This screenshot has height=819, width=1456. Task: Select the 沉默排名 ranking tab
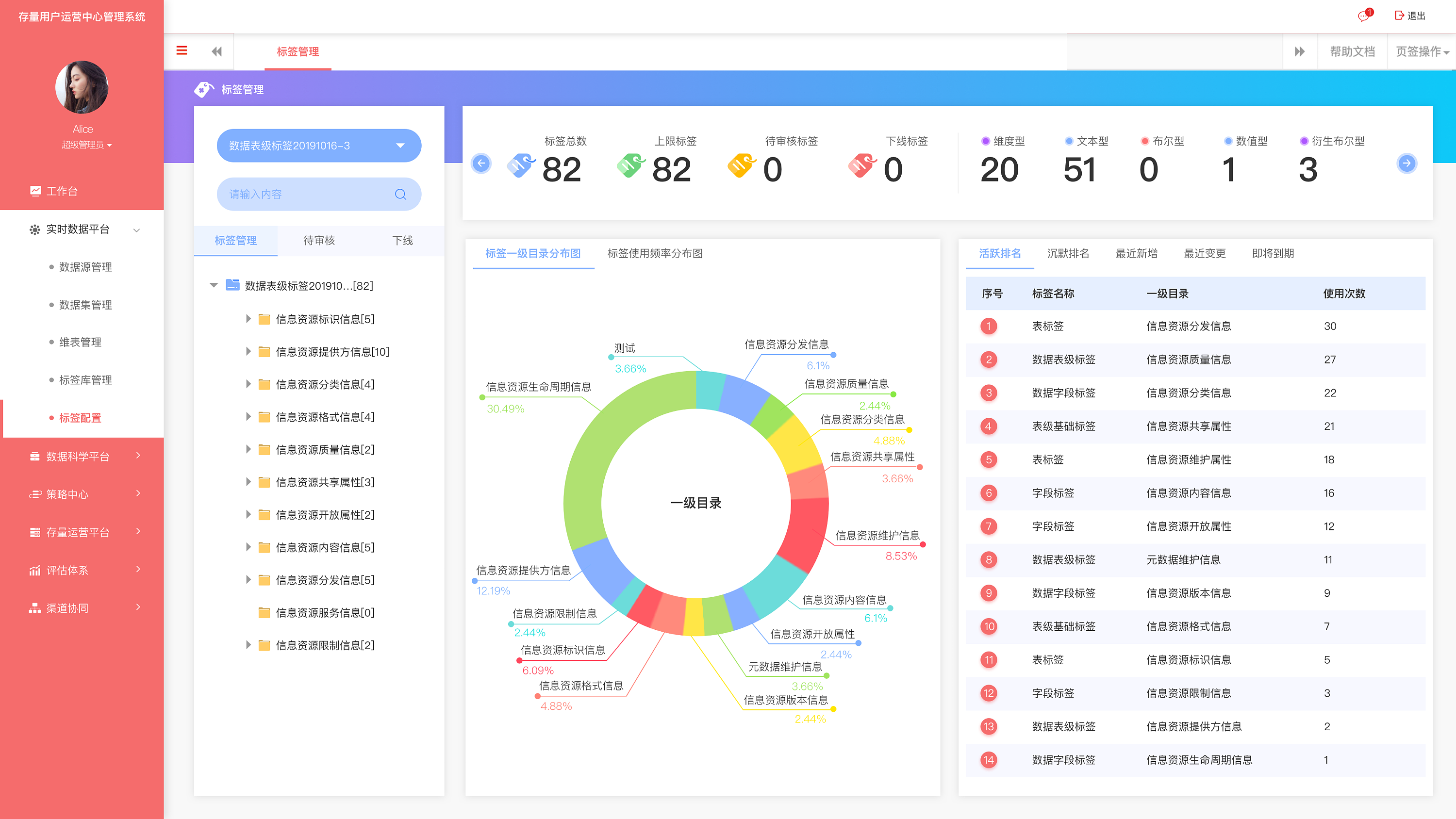(x=1068, y=253)
